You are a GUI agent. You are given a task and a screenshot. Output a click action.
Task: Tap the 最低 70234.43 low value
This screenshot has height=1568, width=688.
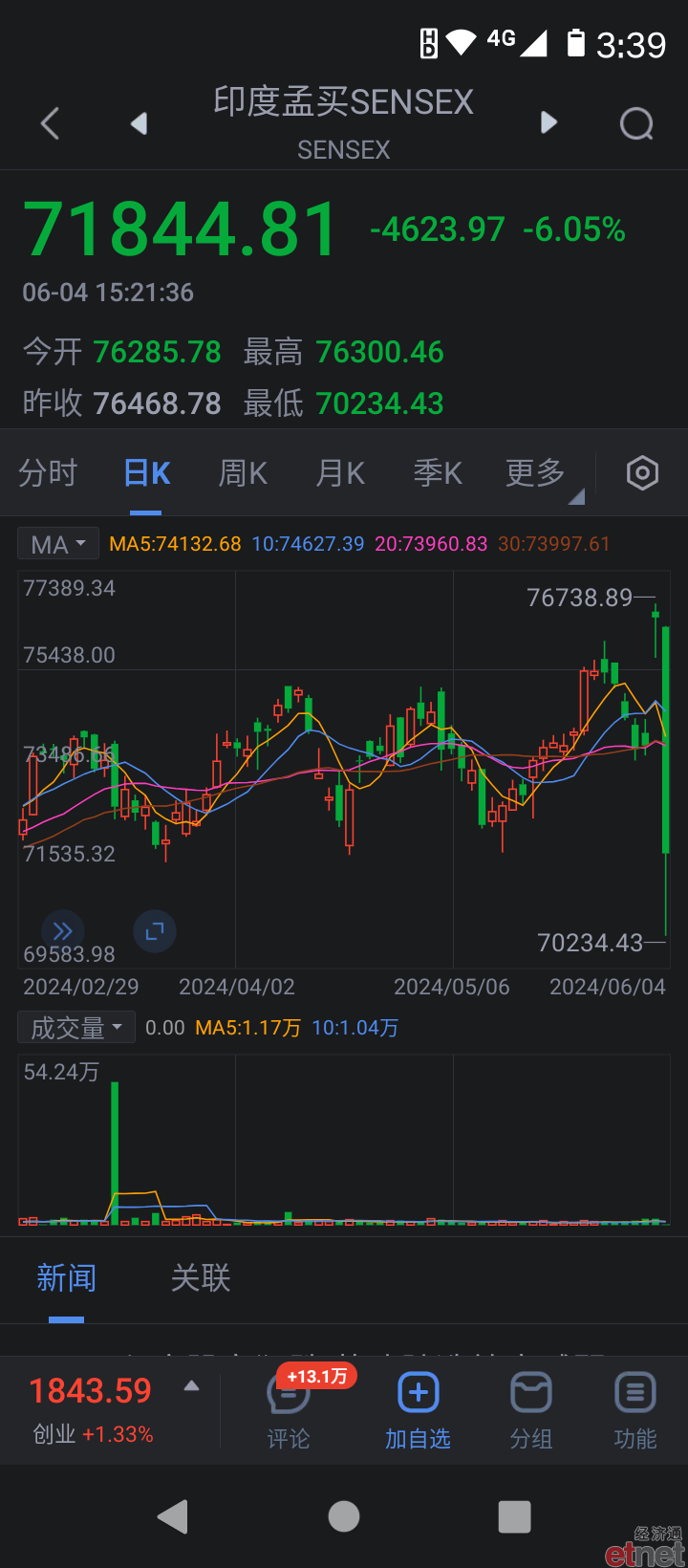point(344,403)
